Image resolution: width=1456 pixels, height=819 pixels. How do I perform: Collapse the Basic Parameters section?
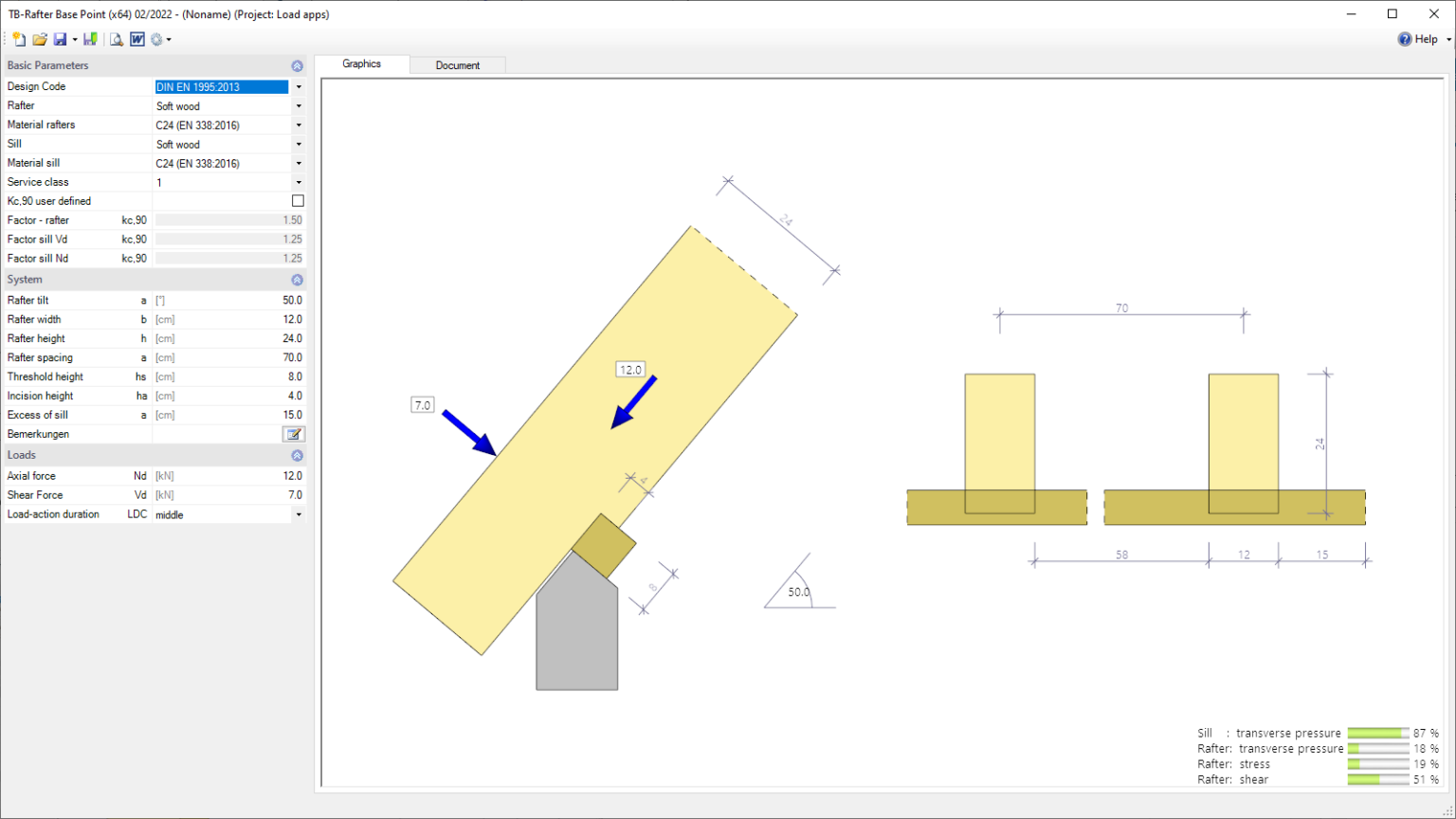(x=298, y=65)
